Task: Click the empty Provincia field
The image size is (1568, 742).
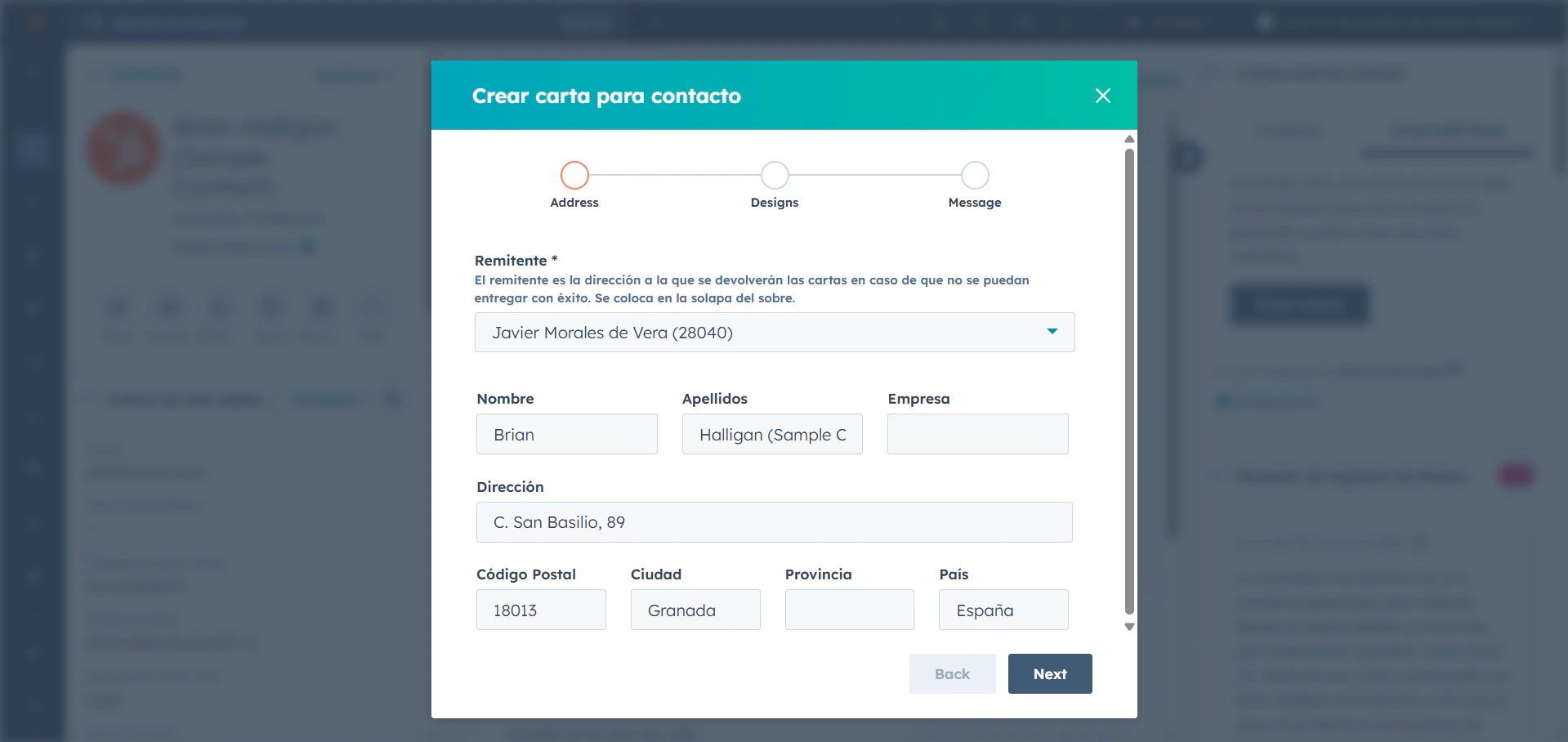Action: pyautogui.click(x=849, y=610)
